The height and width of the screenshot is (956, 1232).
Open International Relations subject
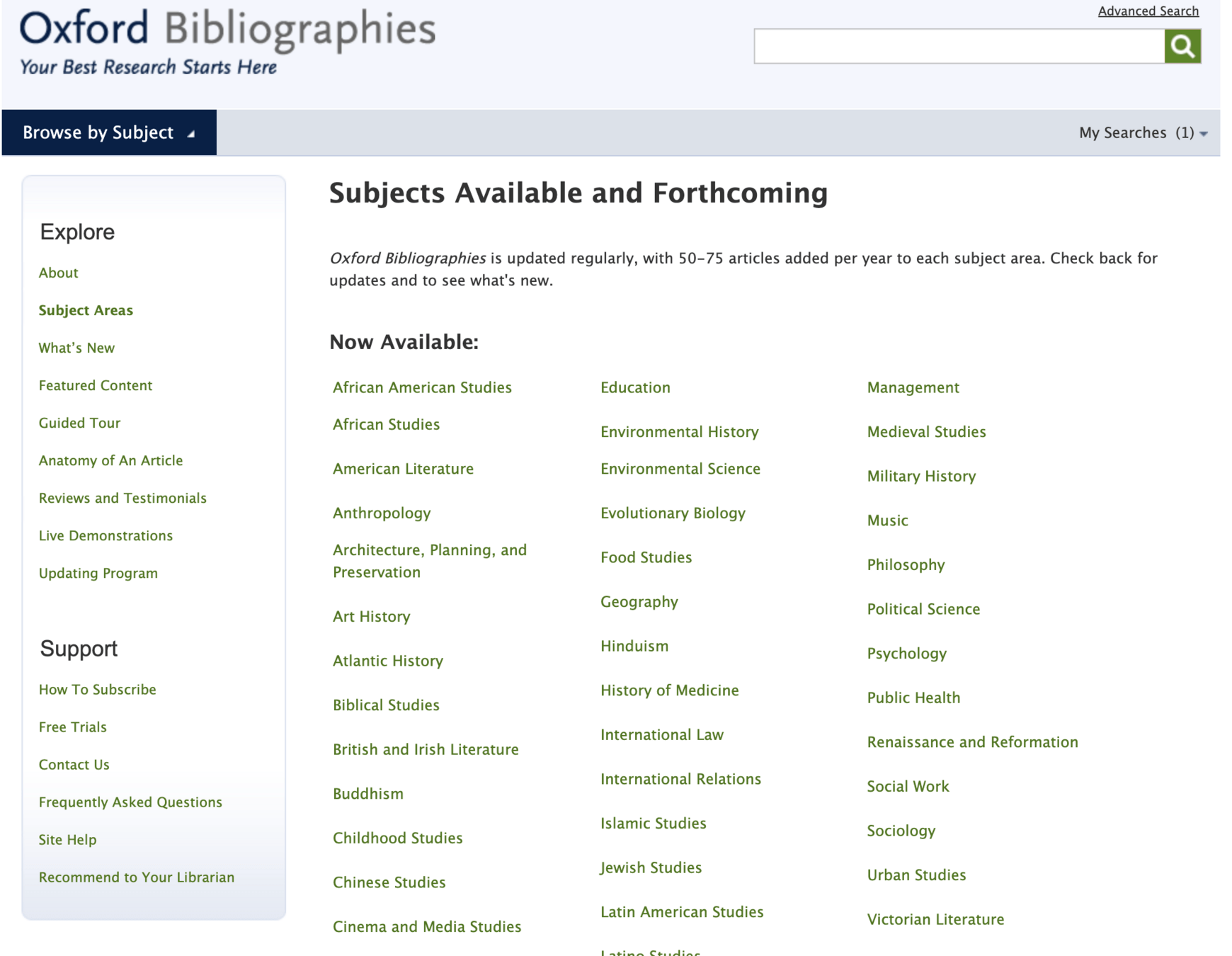point(680,779)
